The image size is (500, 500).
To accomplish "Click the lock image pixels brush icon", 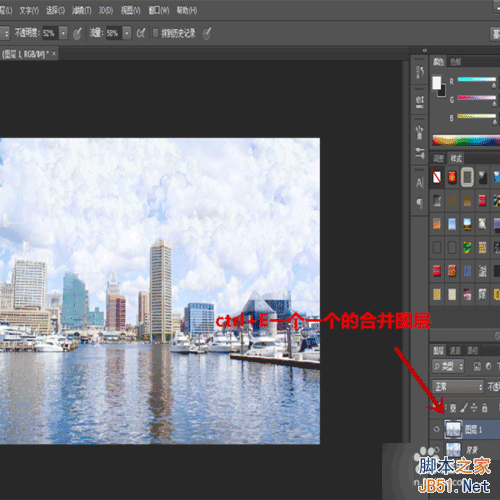I will coord(464,407).
